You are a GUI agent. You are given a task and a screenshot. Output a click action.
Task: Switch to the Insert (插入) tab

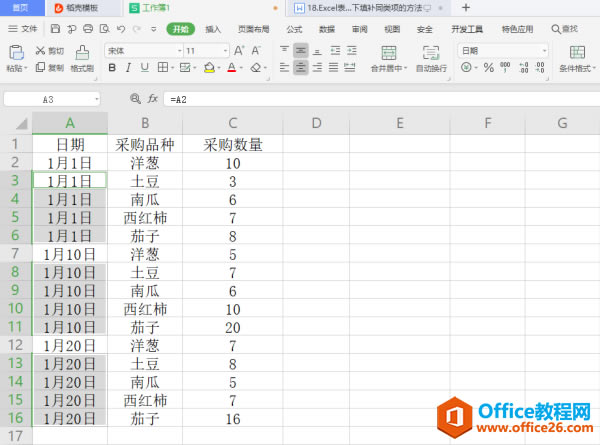tap(213, 29)
